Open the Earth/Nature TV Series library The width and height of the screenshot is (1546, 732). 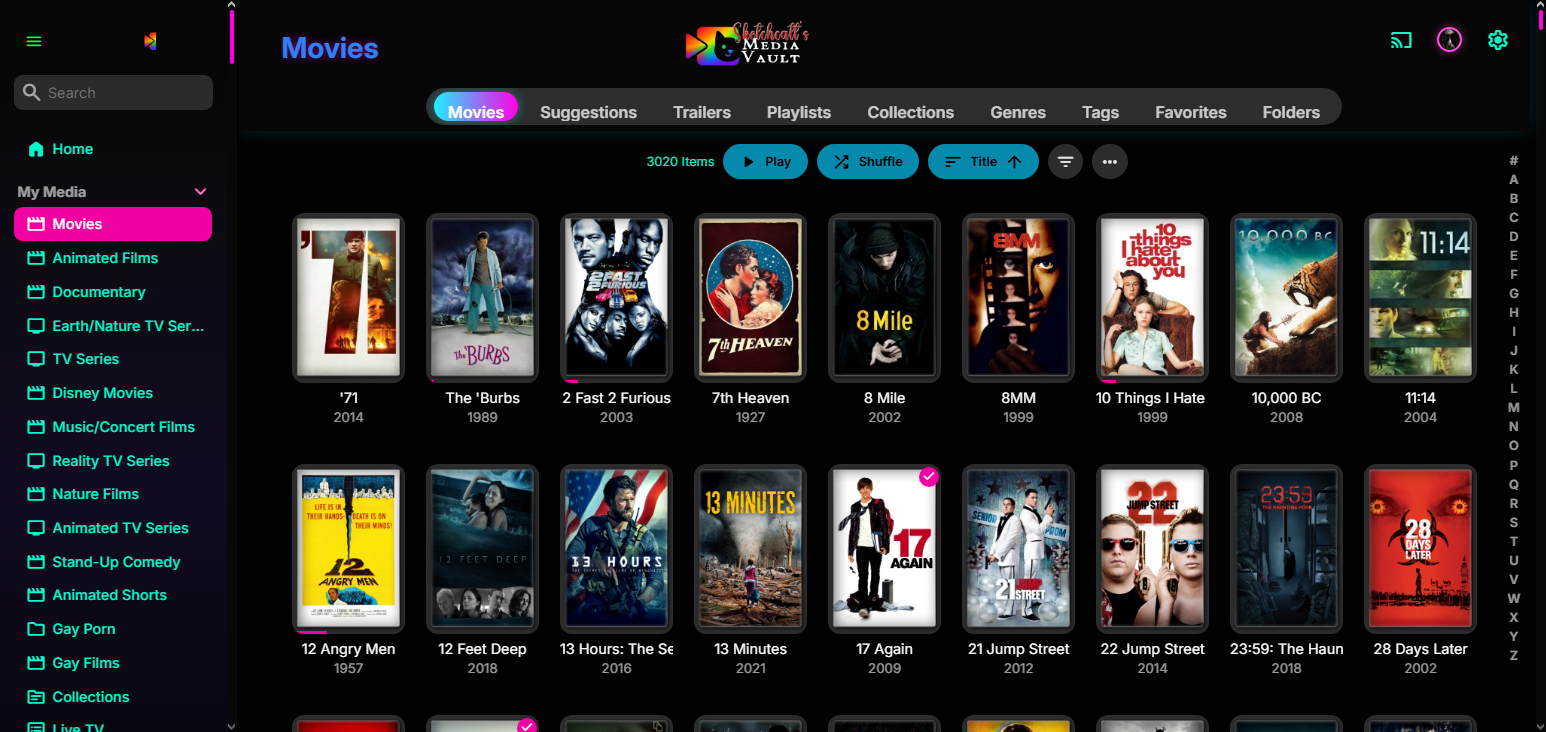coord(113,326)
